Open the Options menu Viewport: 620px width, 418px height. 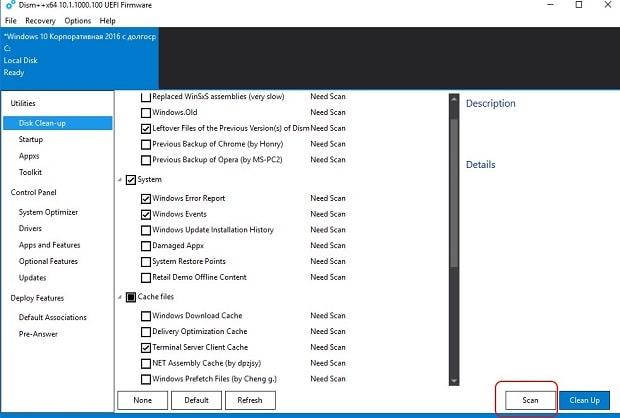coord(78,21)
